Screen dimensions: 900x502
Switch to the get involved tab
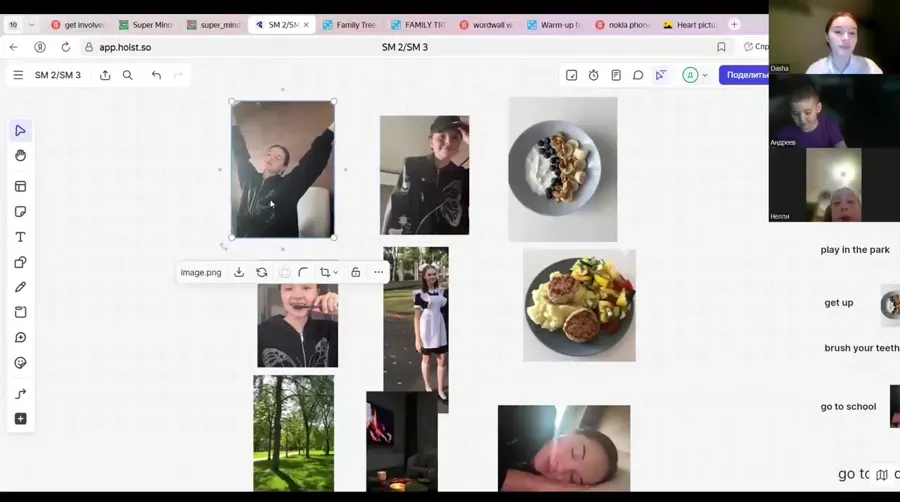point(79,25)
